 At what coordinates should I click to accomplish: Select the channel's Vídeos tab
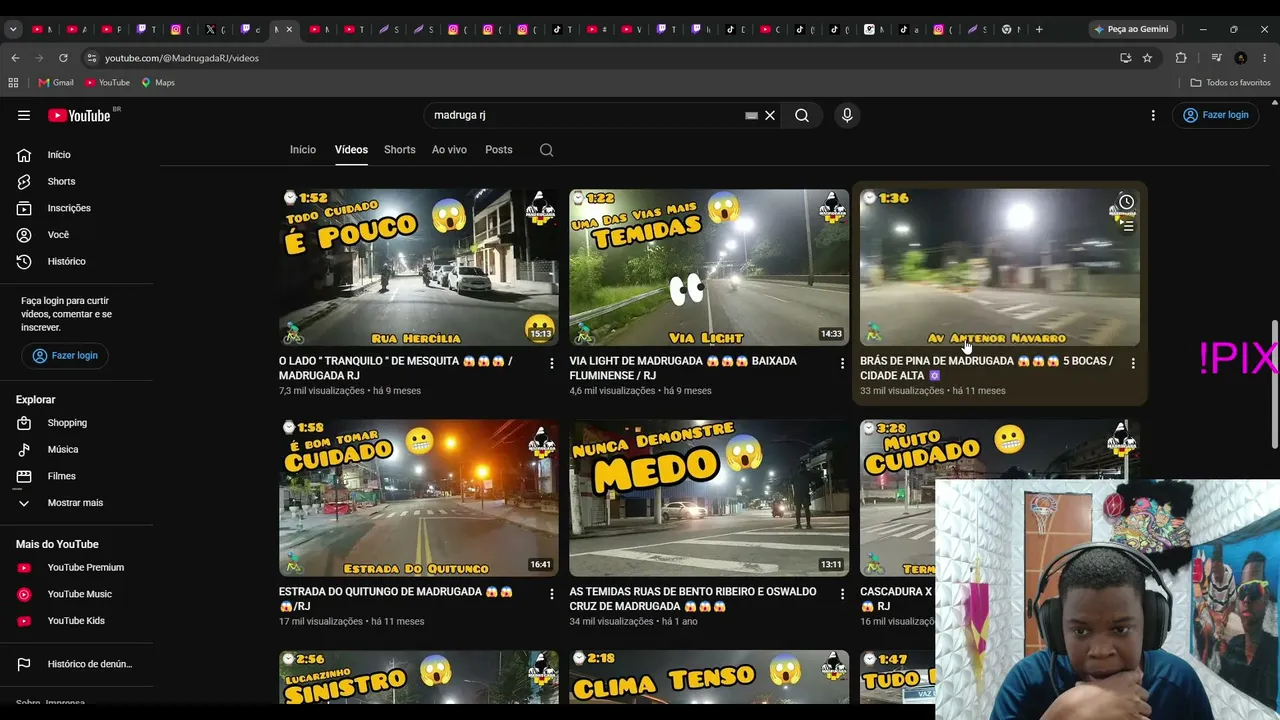[351, 150]
